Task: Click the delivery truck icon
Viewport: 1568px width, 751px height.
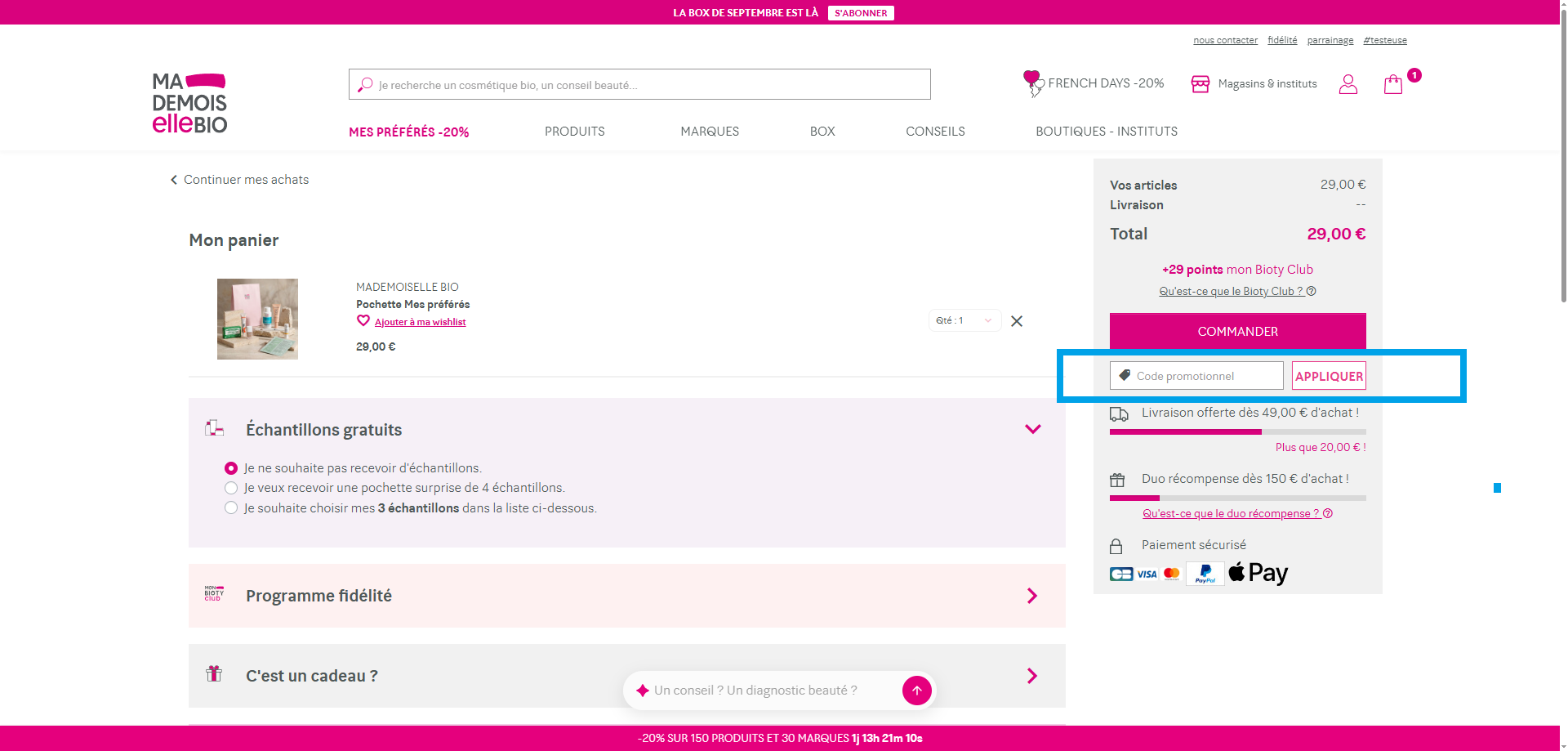Action: [x=1119, y=414]
